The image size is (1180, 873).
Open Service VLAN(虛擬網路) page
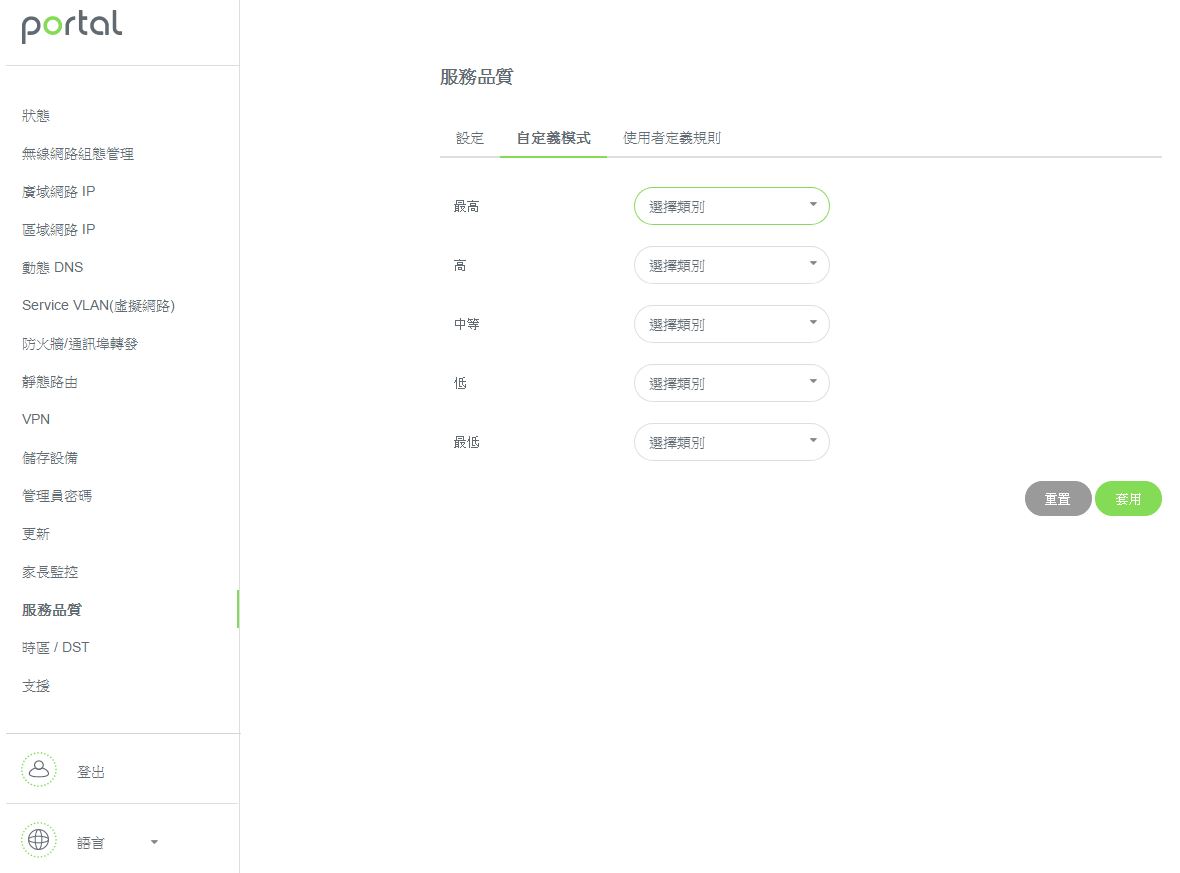(x=99, y=306)
